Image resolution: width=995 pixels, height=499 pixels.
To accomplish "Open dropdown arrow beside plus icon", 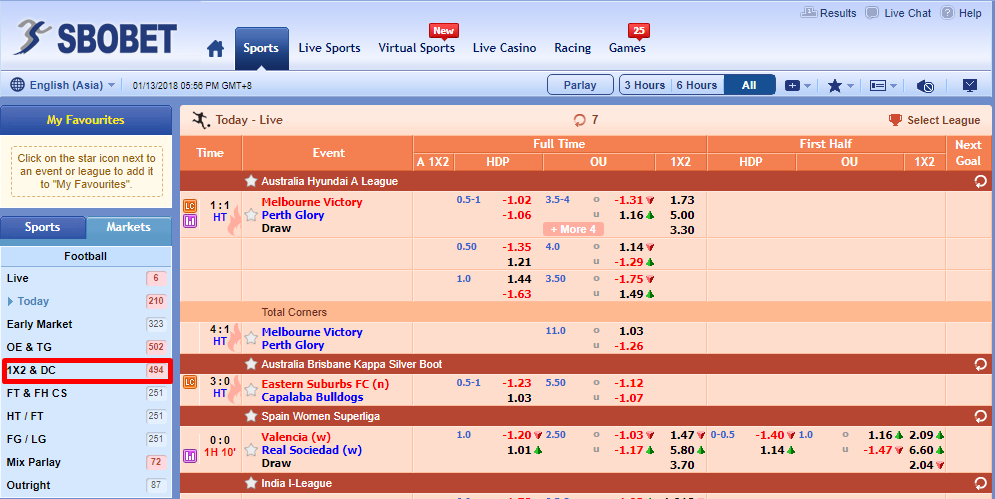I will (x=808, y=86).
